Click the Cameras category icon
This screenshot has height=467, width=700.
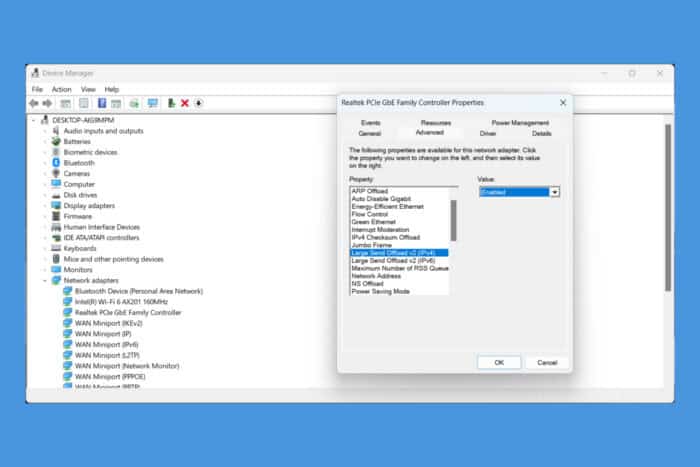[x=56, y=174]
